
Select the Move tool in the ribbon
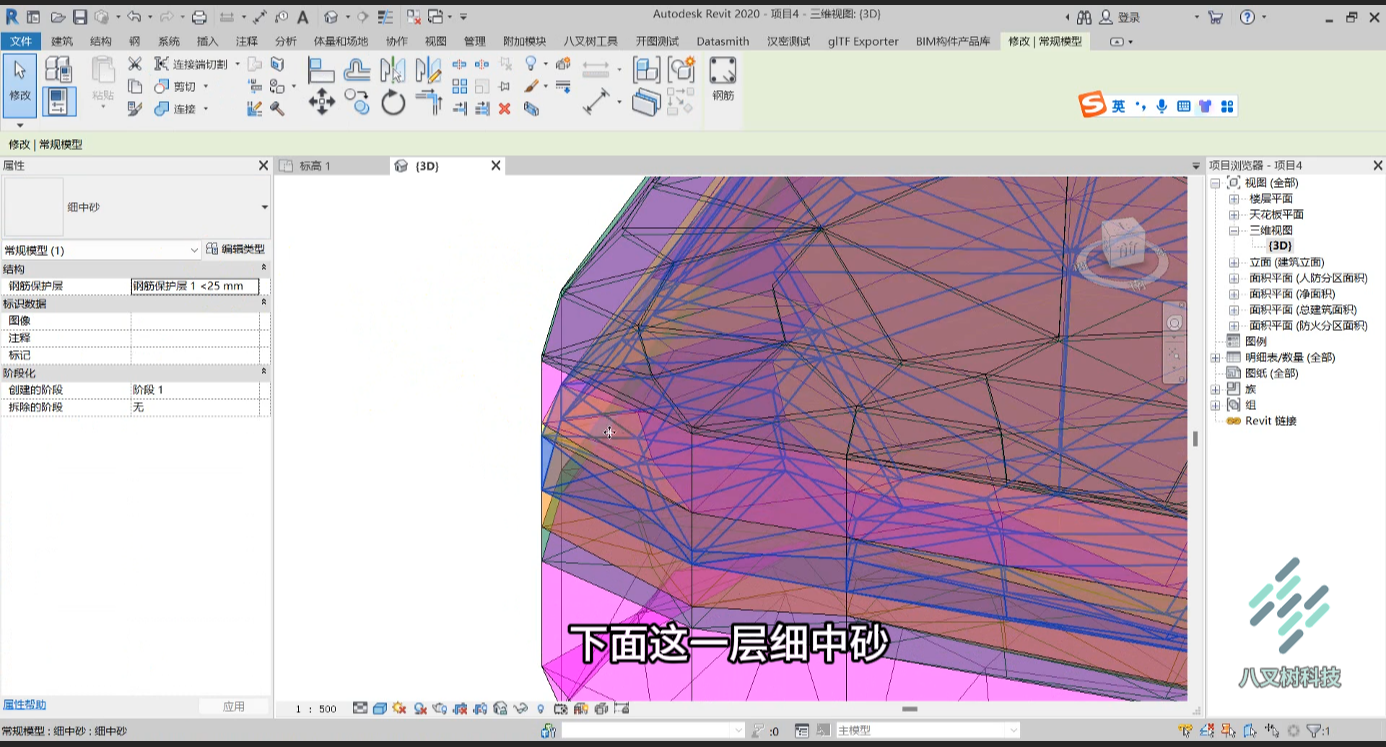pos(322,102)
